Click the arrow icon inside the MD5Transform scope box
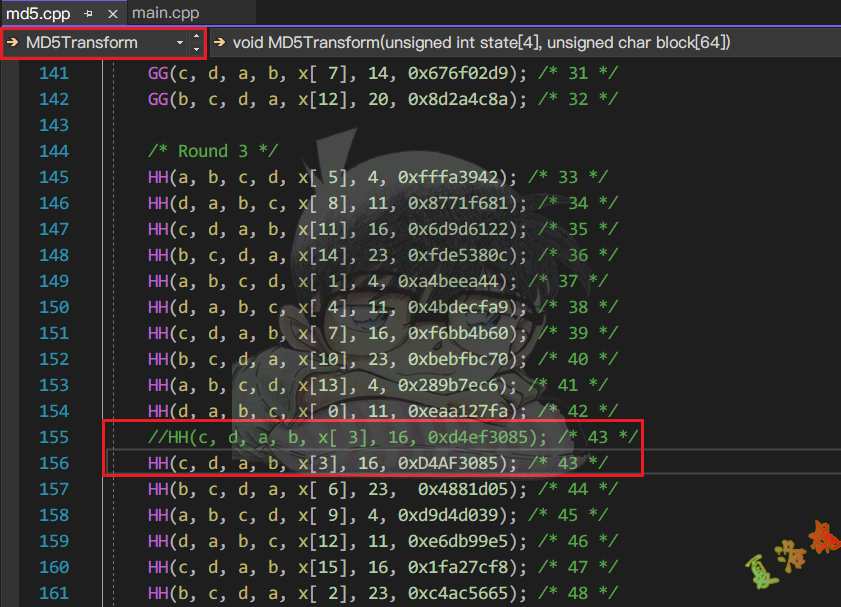This screenshot has height=607, width=841. tap(13, 43)
